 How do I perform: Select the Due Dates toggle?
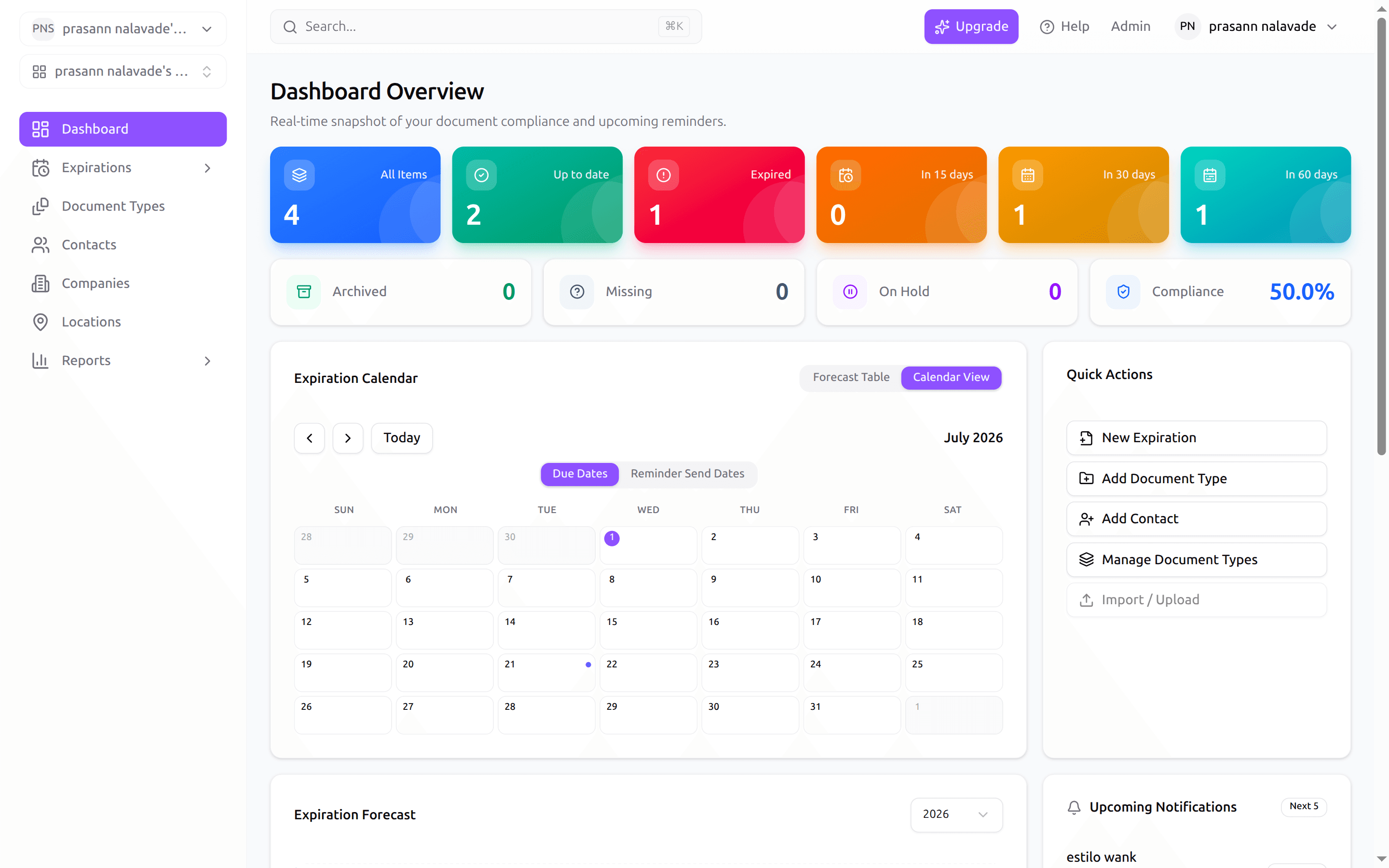point(580,474)
